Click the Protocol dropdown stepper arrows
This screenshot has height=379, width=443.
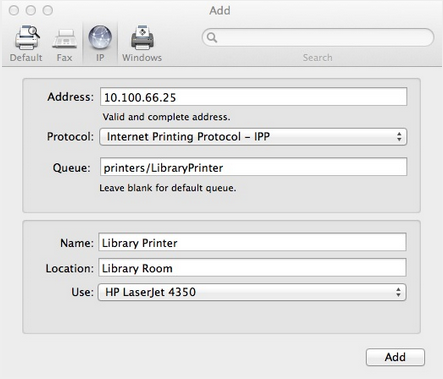tap(399, 137)
